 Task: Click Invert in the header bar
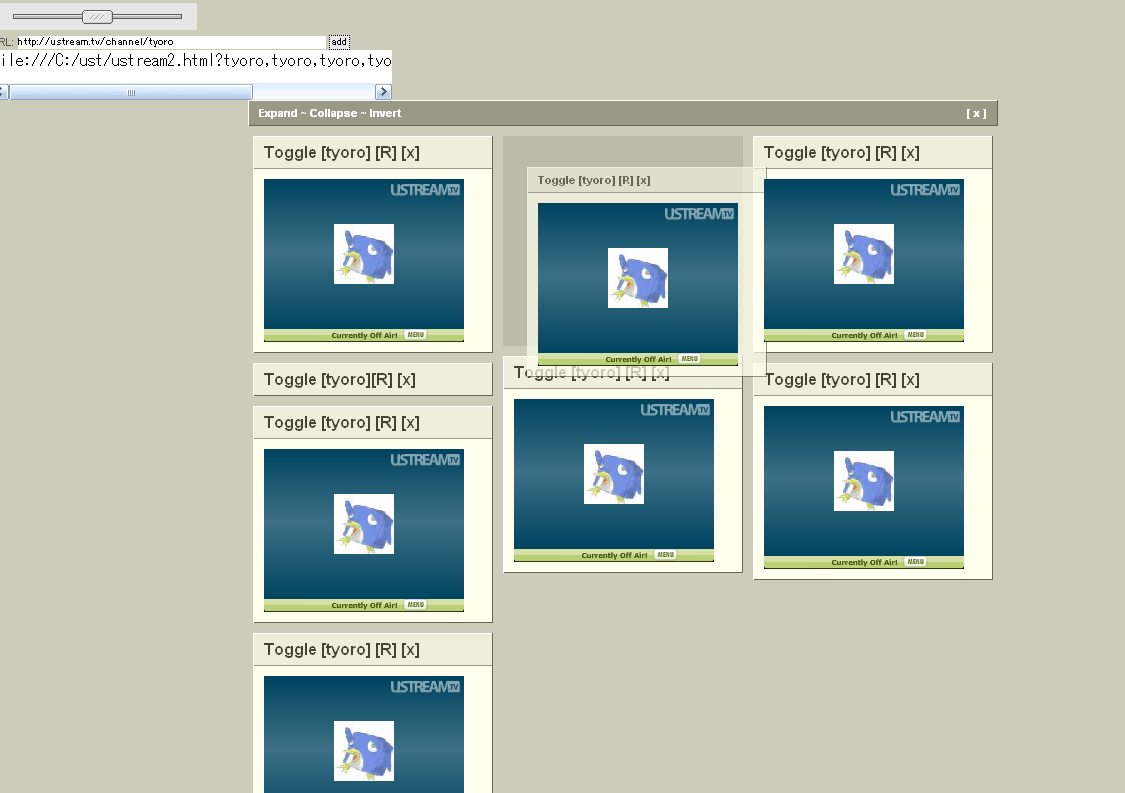(385, 114)
